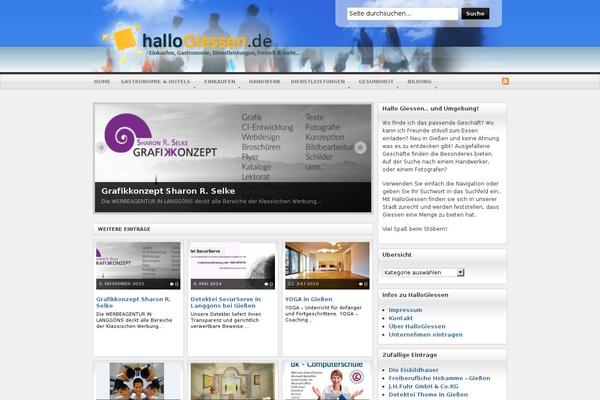Click the Weitere Einträge heading
The height and width of the screenshot is (400, 600).
pyautogui.click(x=124, y=229)
